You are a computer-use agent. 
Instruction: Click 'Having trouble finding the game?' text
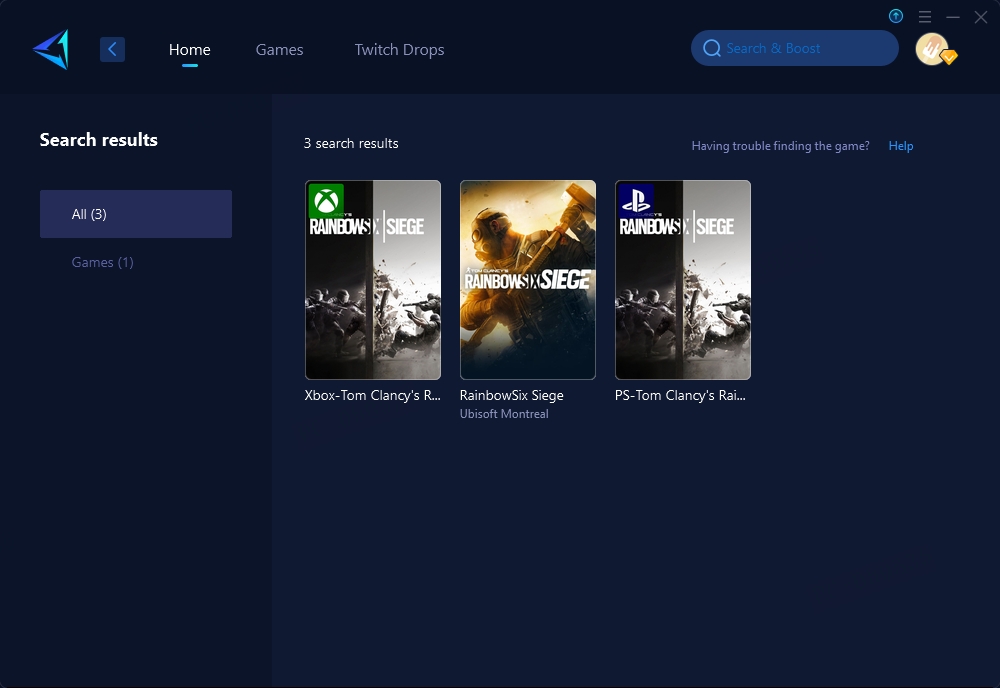point(780,146)
